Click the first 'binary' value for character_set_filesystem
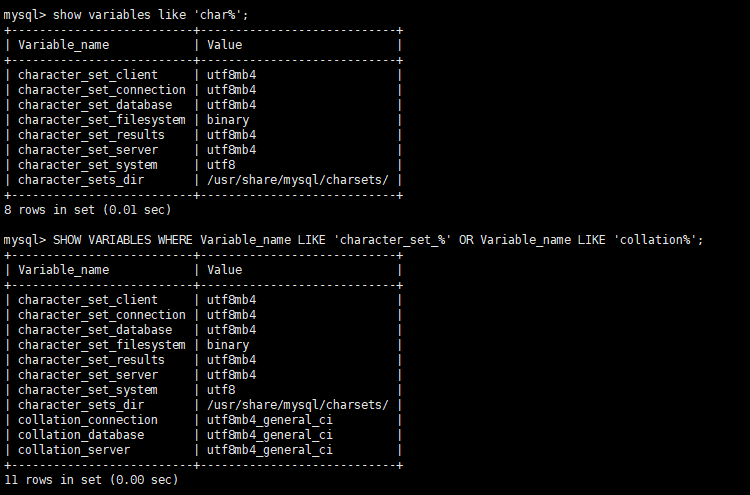The image size is (750, 495). pos(228,120)
